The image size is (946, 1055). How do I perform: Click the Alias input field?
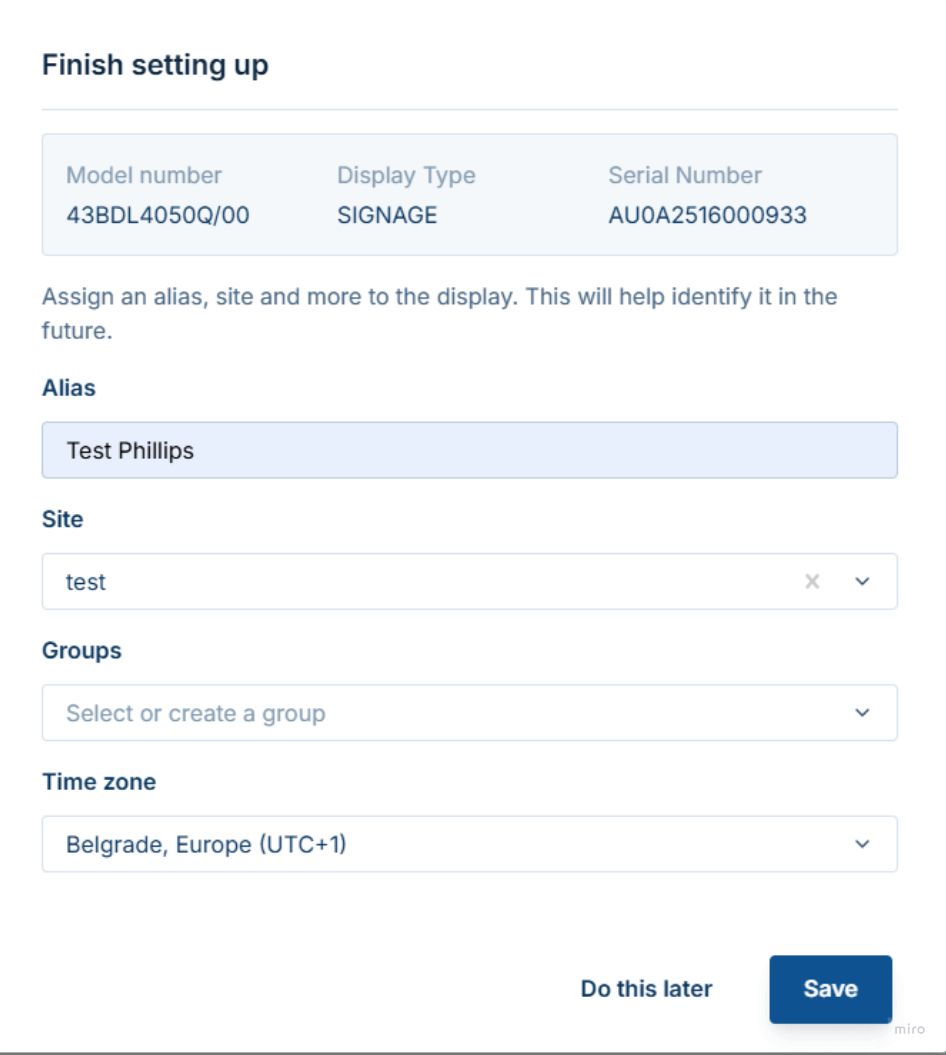pyautogui.click(x=470, y=450)
